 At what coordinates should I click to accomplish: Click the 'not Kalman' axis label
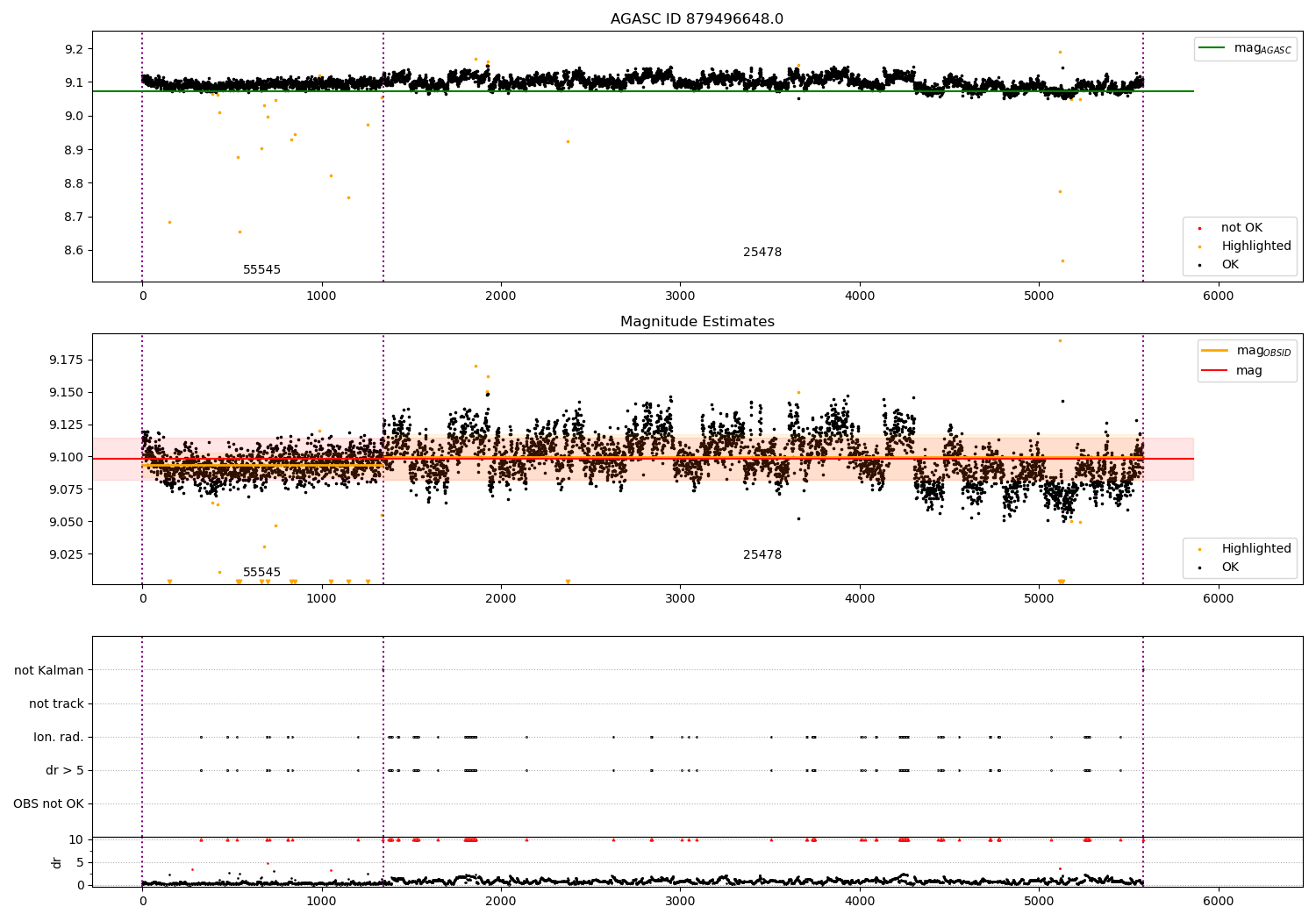[49, 671]
